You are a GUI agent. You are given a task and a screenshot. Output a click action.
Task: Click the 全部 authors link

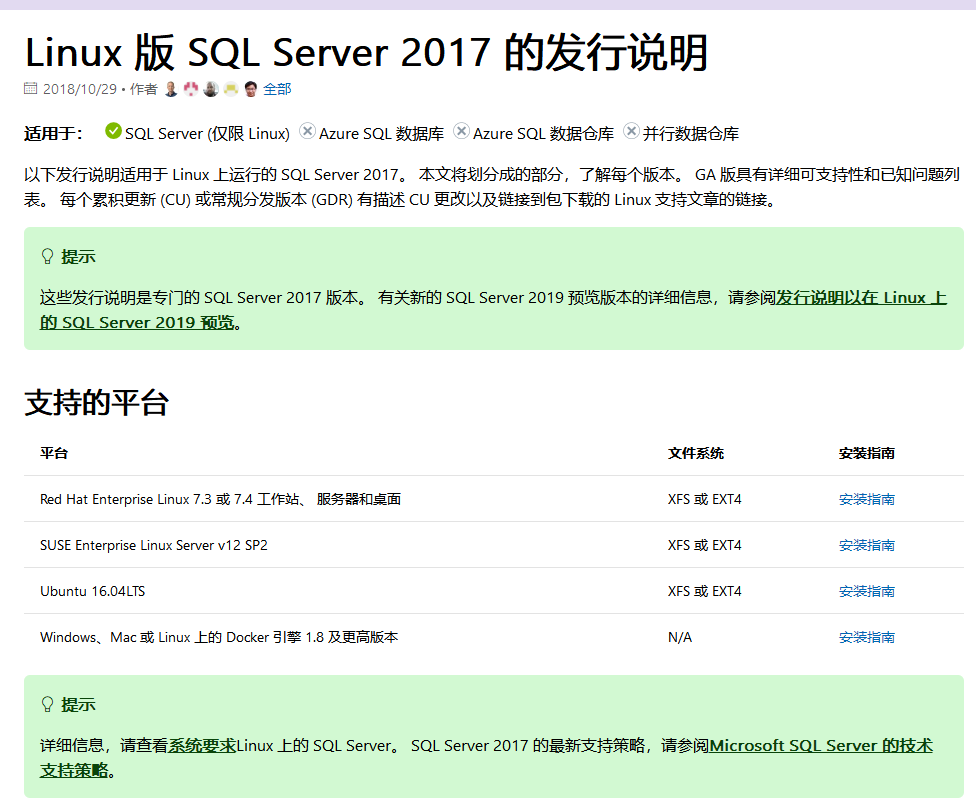[277, 89]
